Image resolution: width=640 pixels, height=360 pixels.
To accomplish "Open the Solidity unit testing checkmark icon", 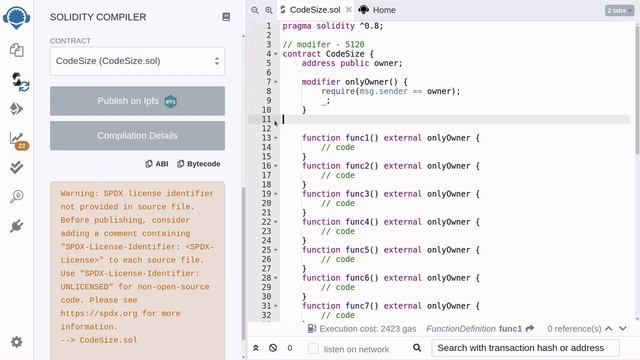I will pos(16,167).
